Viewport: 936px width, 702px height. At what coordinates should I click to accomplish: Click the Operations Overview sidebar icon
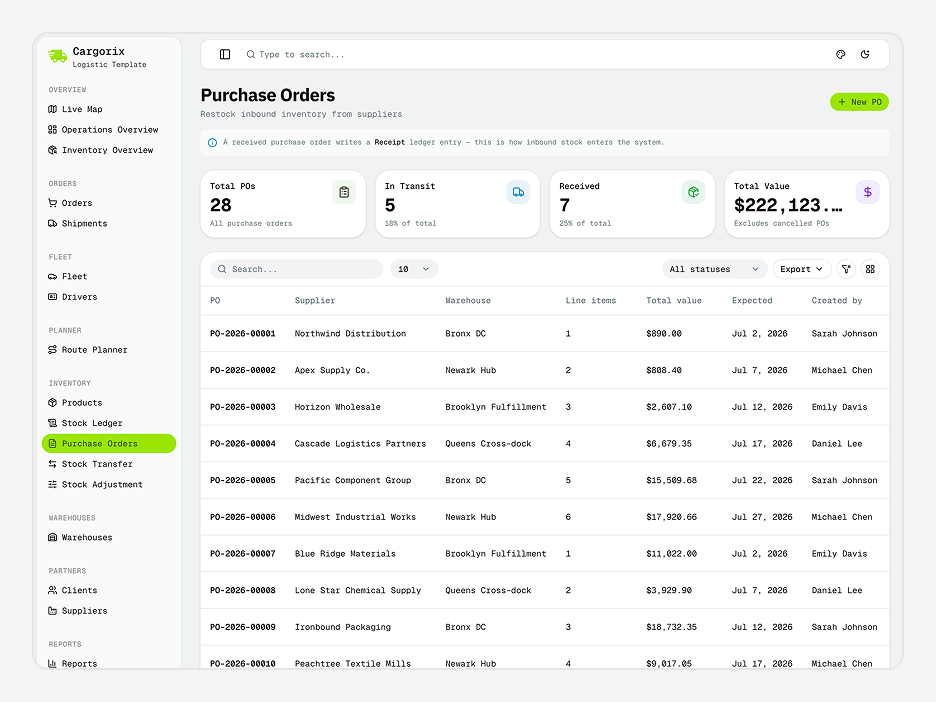(x=53, y=130)
